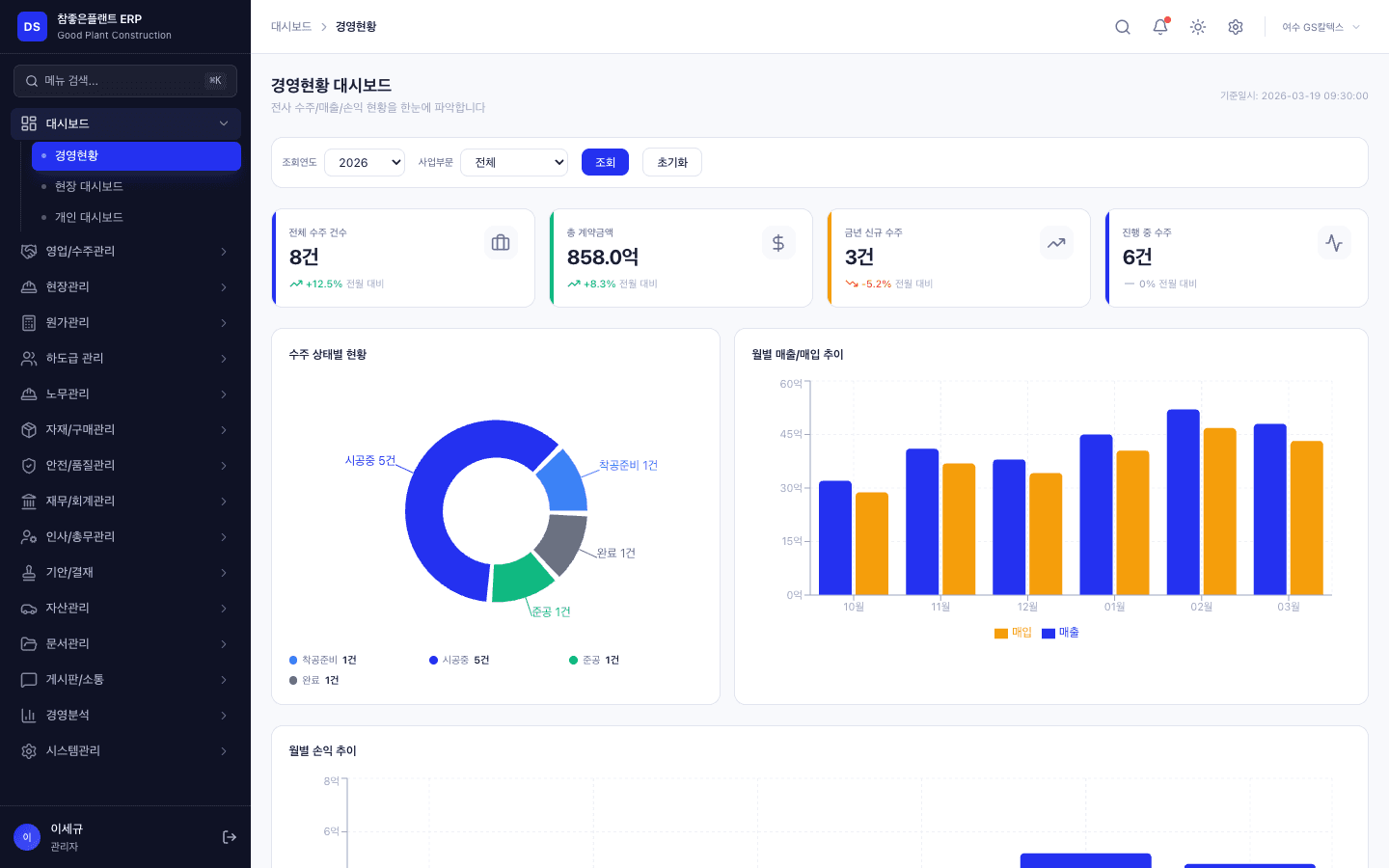Open 현장 대시보드 menu item

click(136, 187)
